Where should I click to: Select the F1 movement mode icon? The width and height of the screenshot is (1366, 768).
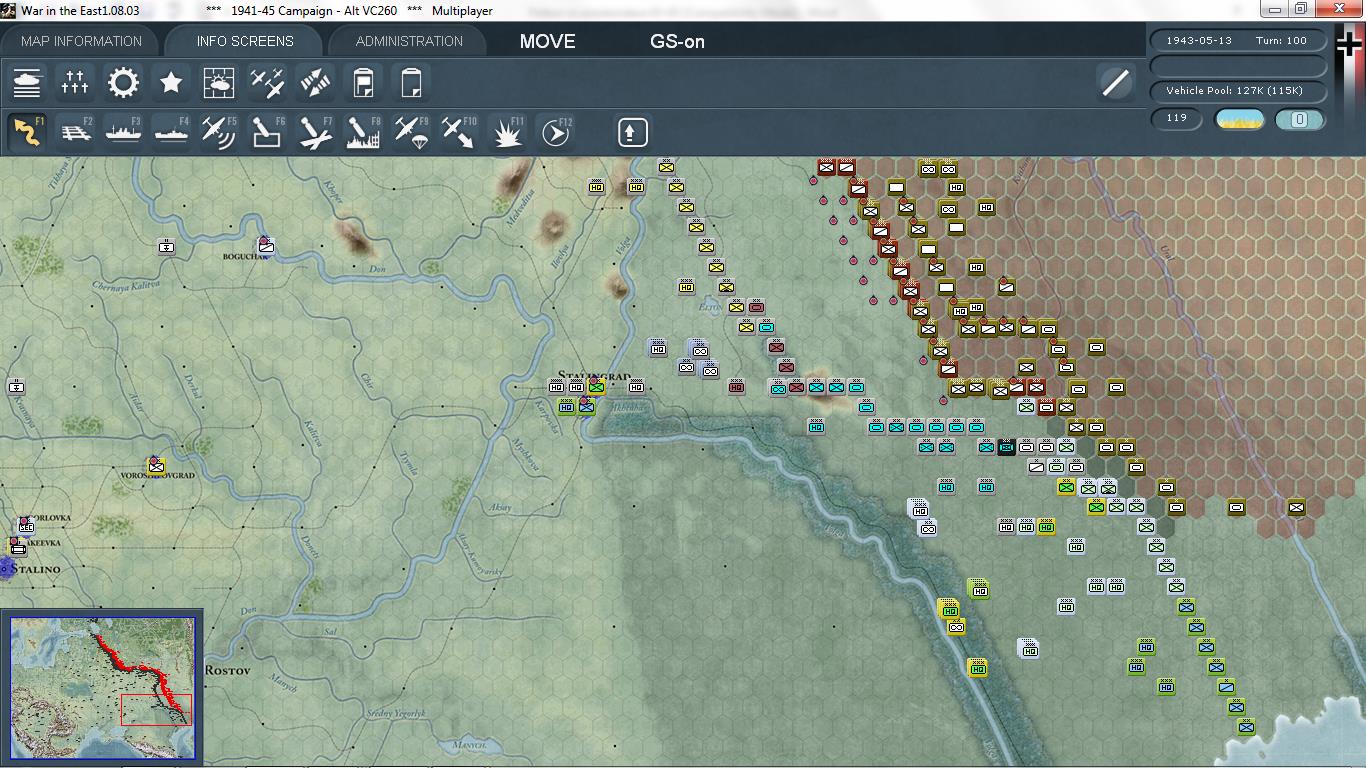tap(26, 131)
